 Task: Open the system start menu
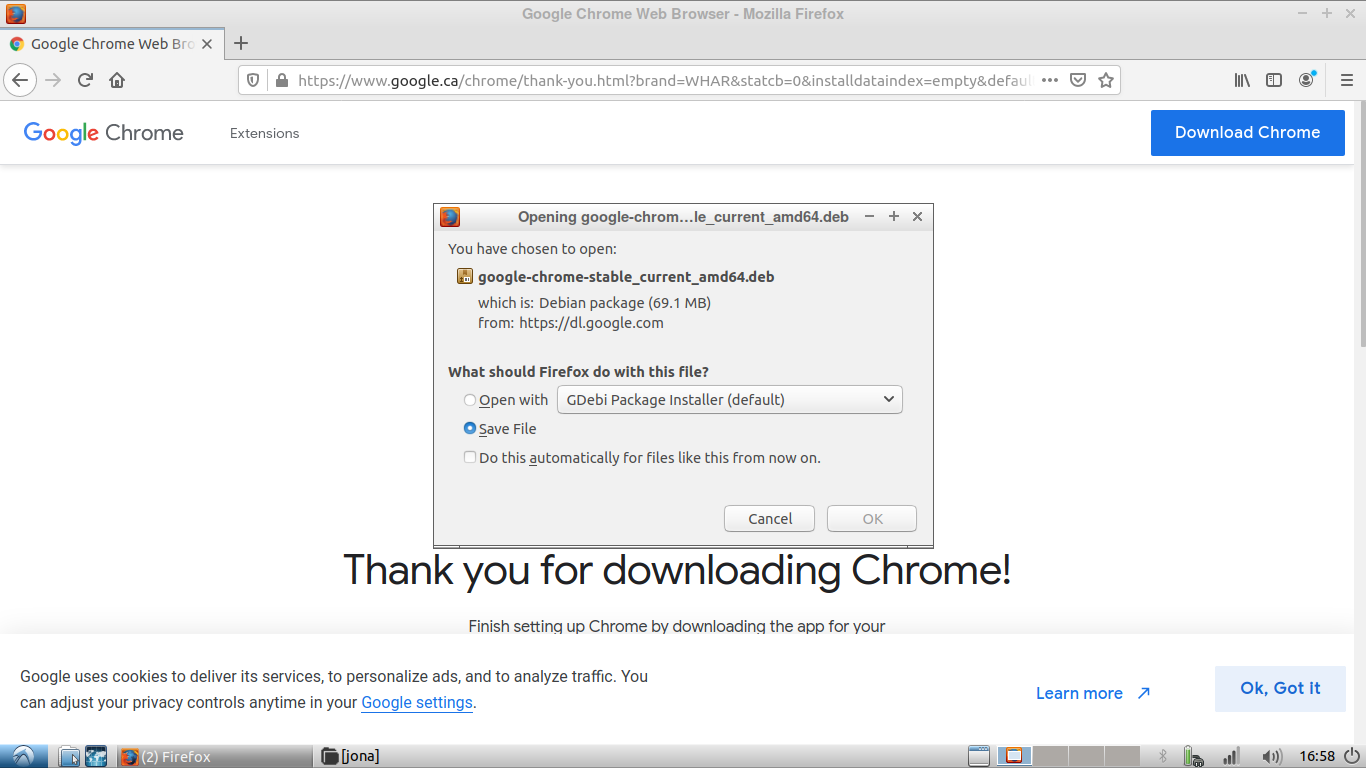[22, 756]
